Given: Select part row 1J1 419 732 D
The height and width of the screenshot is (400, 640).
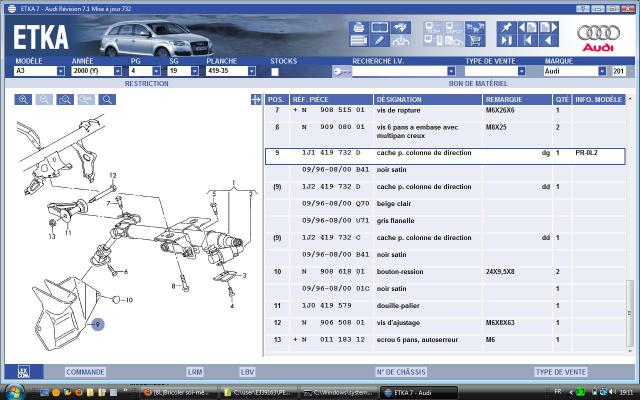Looking at the screenshot, I should 445,156.
